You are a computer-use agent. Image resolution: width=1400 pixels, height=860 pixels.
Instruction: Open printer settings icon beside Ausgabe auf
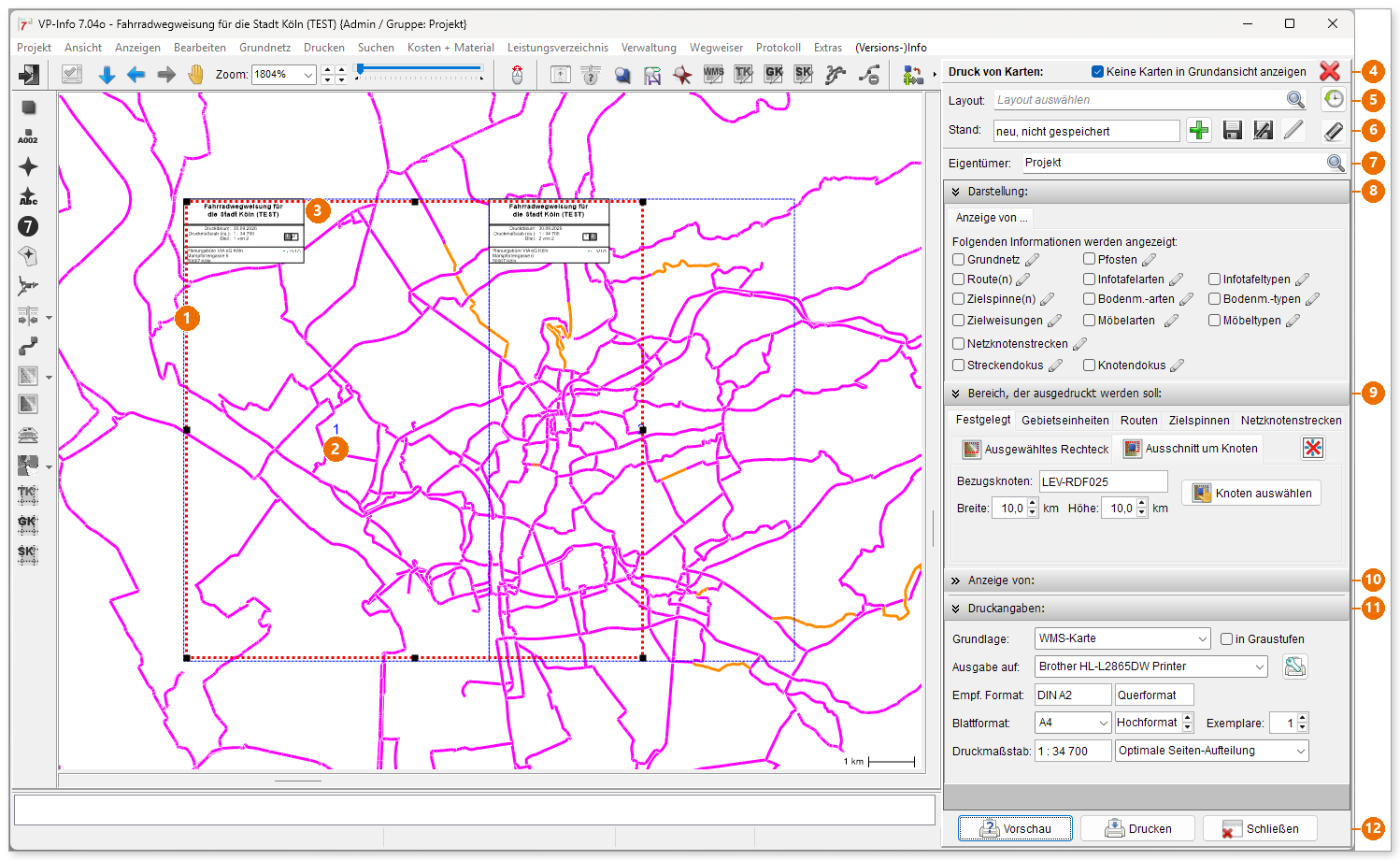[x=1294, y=666]
